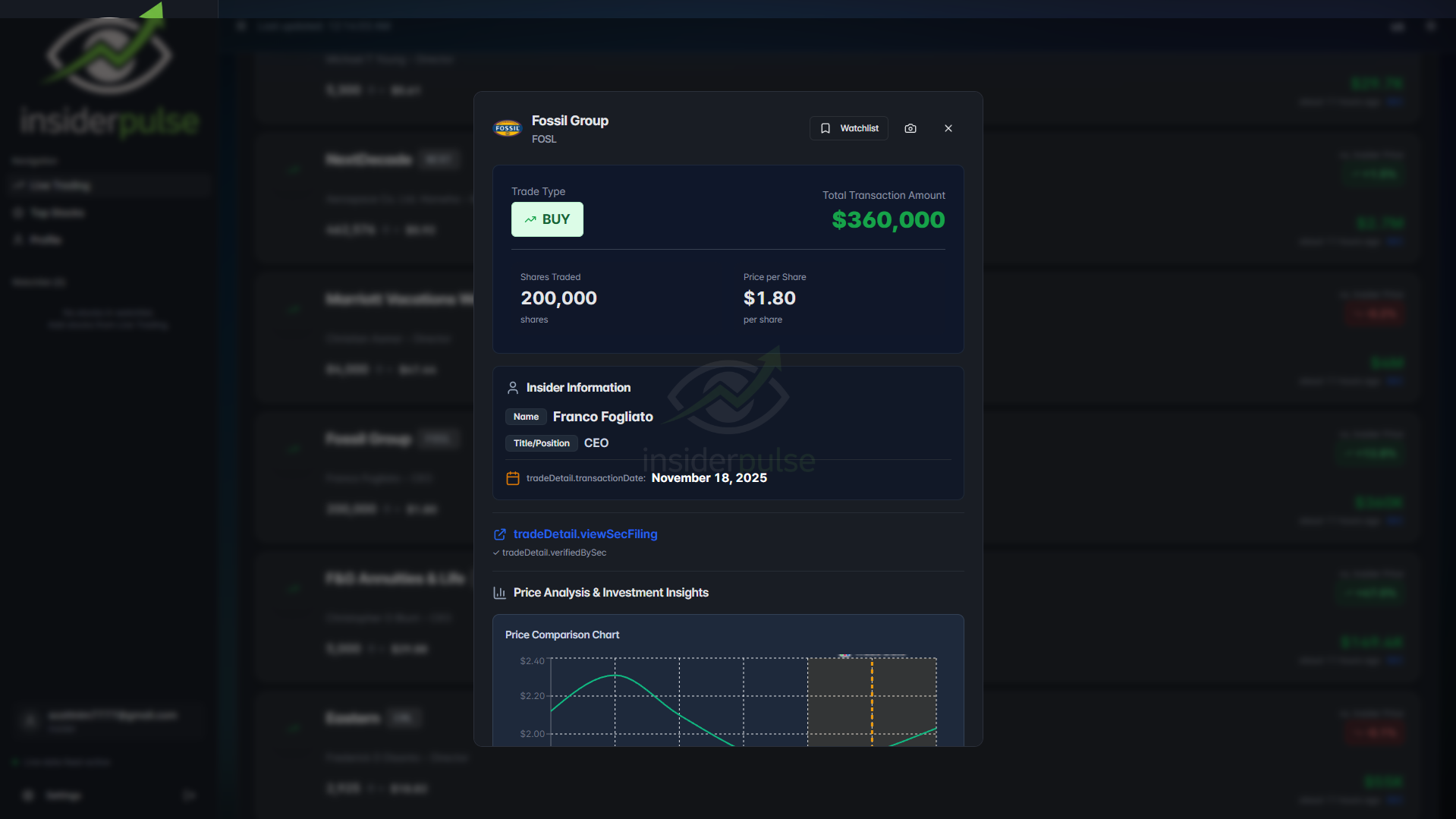Toggle the BUY trade type selector
Image resolution: width=1456 pixels, height=819 pixels.
tap(547, 219)
